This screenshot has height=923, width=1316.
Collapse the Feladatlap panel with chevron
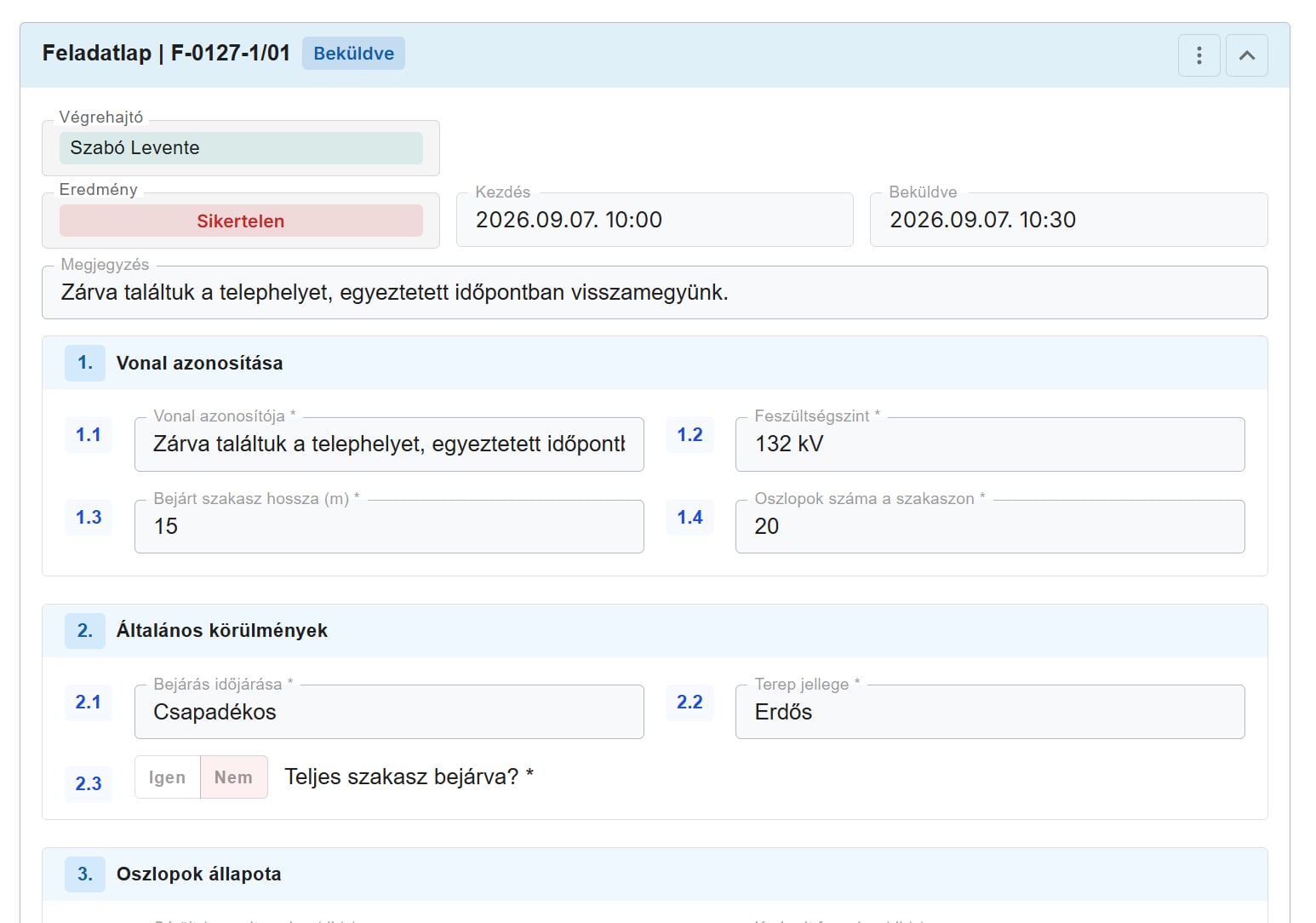(1247, 55)
